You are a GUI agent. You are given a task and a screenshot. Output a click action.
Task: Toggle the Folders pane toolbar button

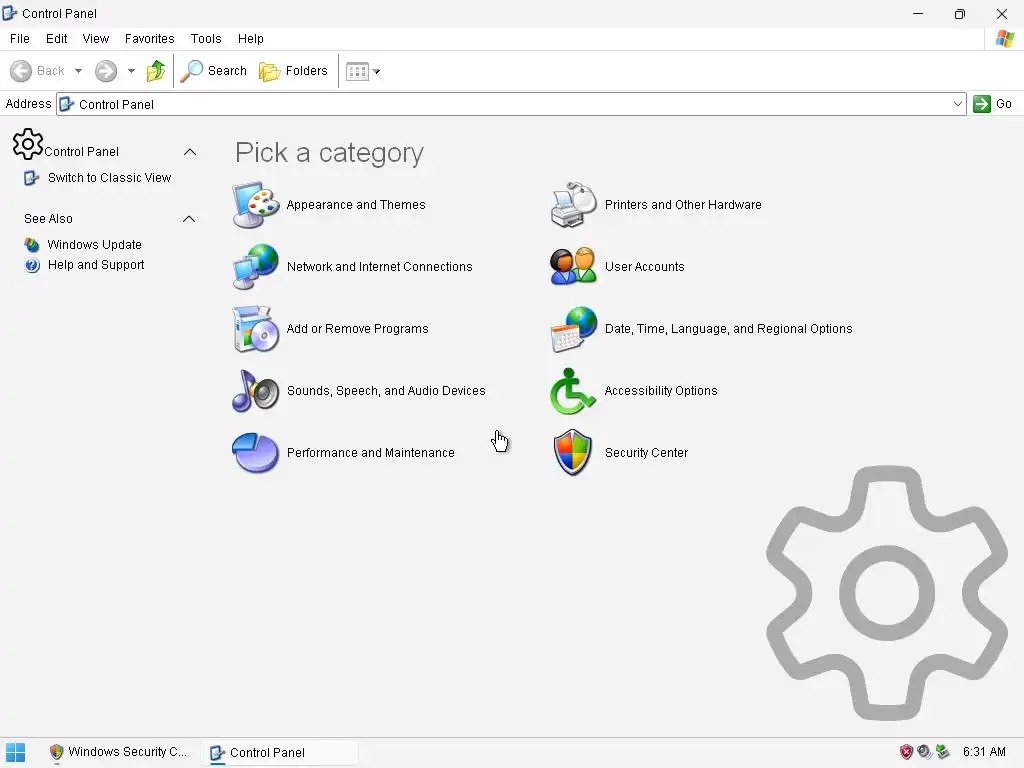[293, 71]
